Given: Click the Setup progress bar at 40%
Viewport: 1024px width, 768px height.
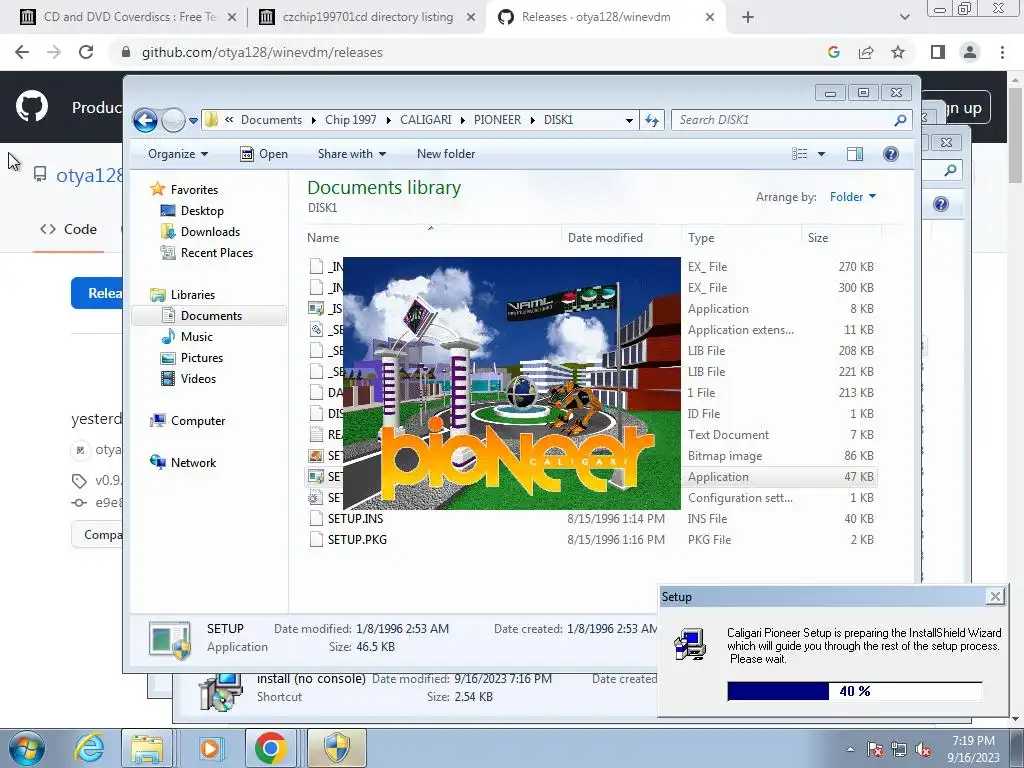Looking at the screenshot, I should coord(854,691).
